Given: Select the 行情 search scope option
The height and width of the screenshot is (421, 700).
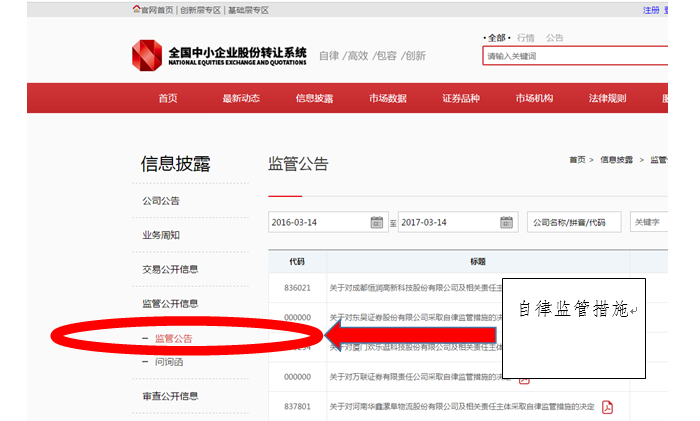Looking at the screenshot, I should [x=526, y=38].
